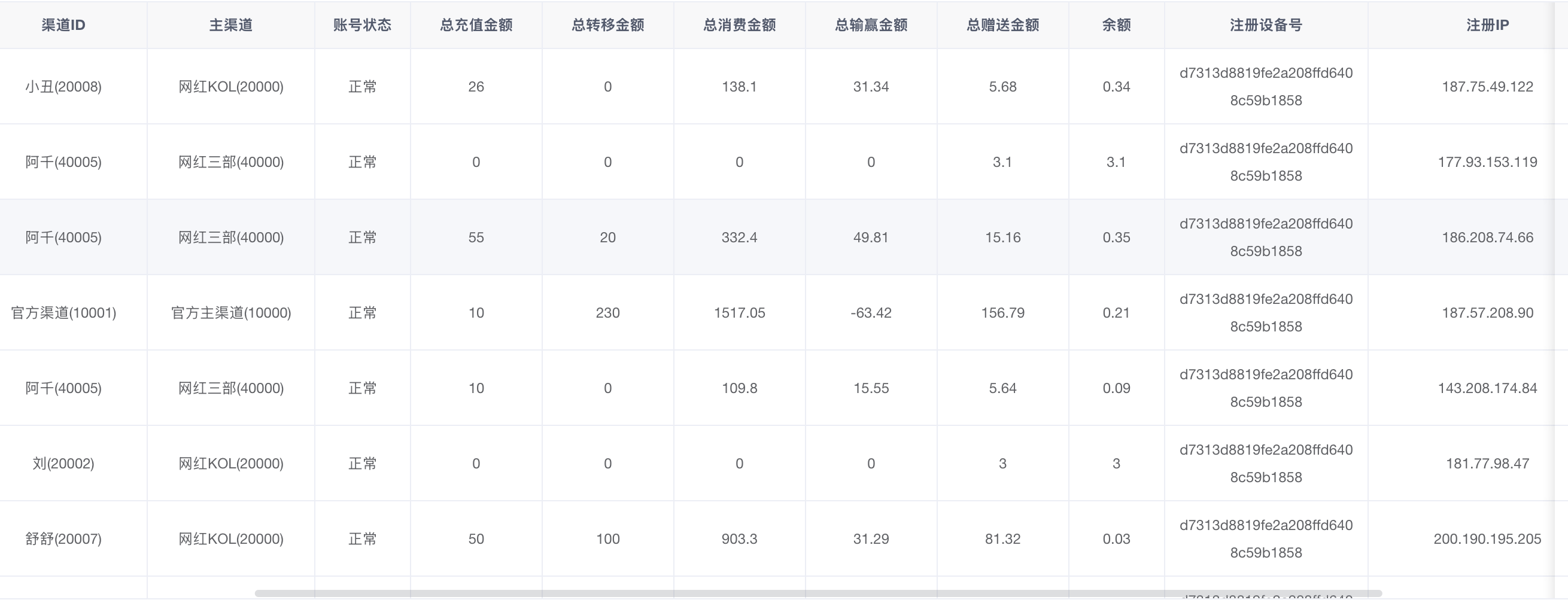Click the transfer amount 20
Image resolution: width=1568 pixels, height=609 pixels.
point(607,237)
